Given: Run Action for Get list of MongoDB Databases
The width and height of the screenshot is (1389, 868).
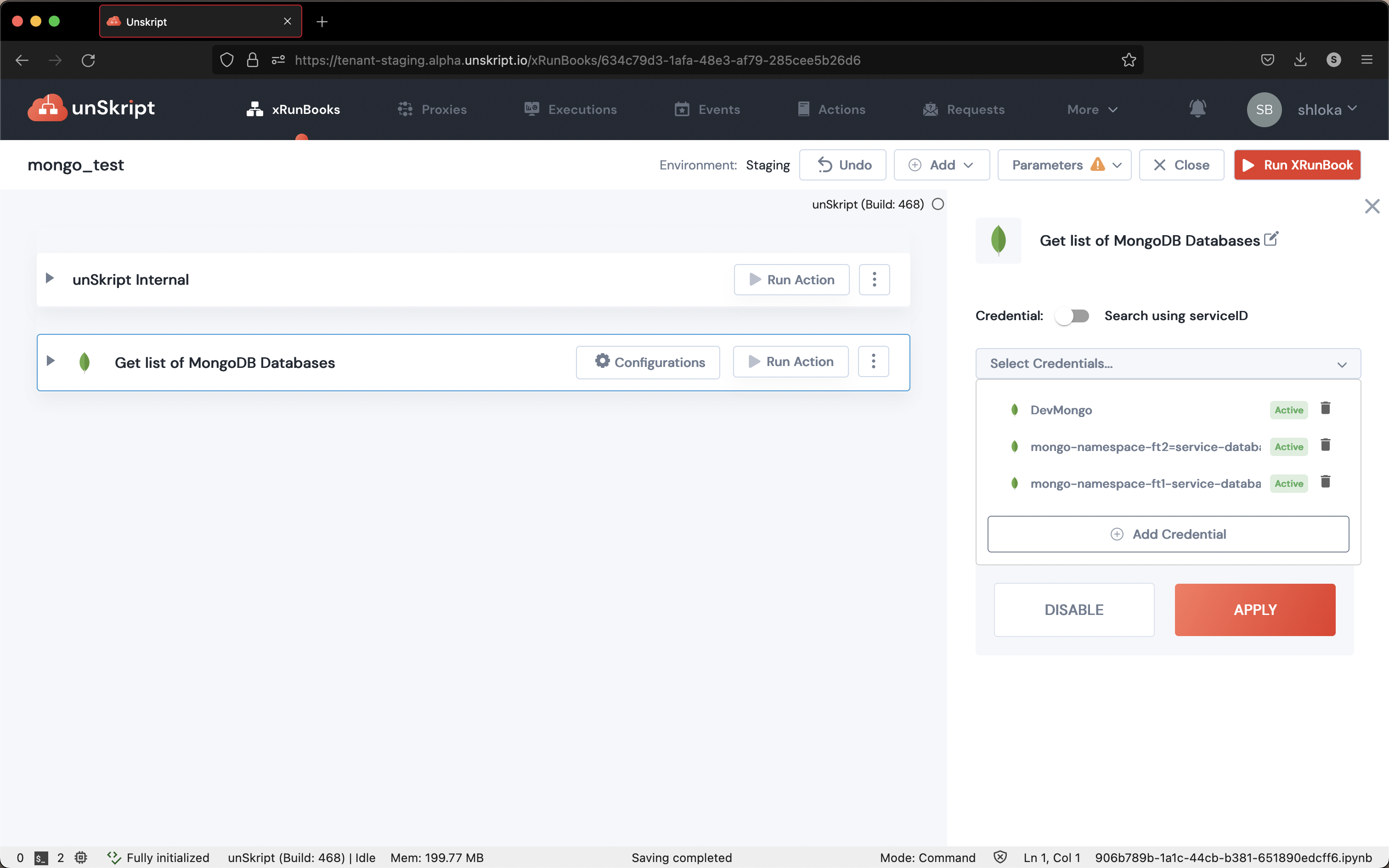Looking at the screenshot, I should (790, 362).
